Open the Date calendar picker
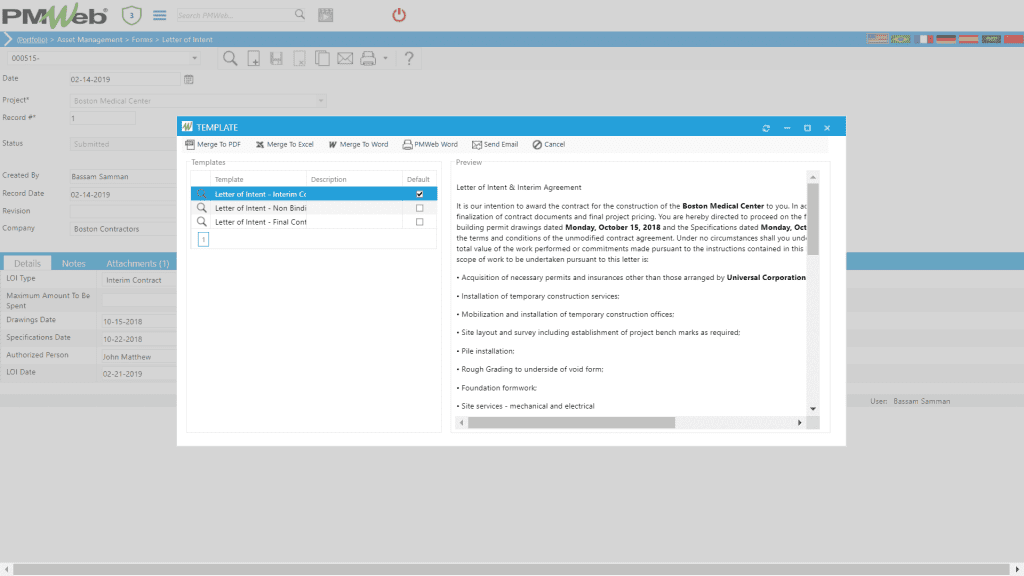 (189, 80)
